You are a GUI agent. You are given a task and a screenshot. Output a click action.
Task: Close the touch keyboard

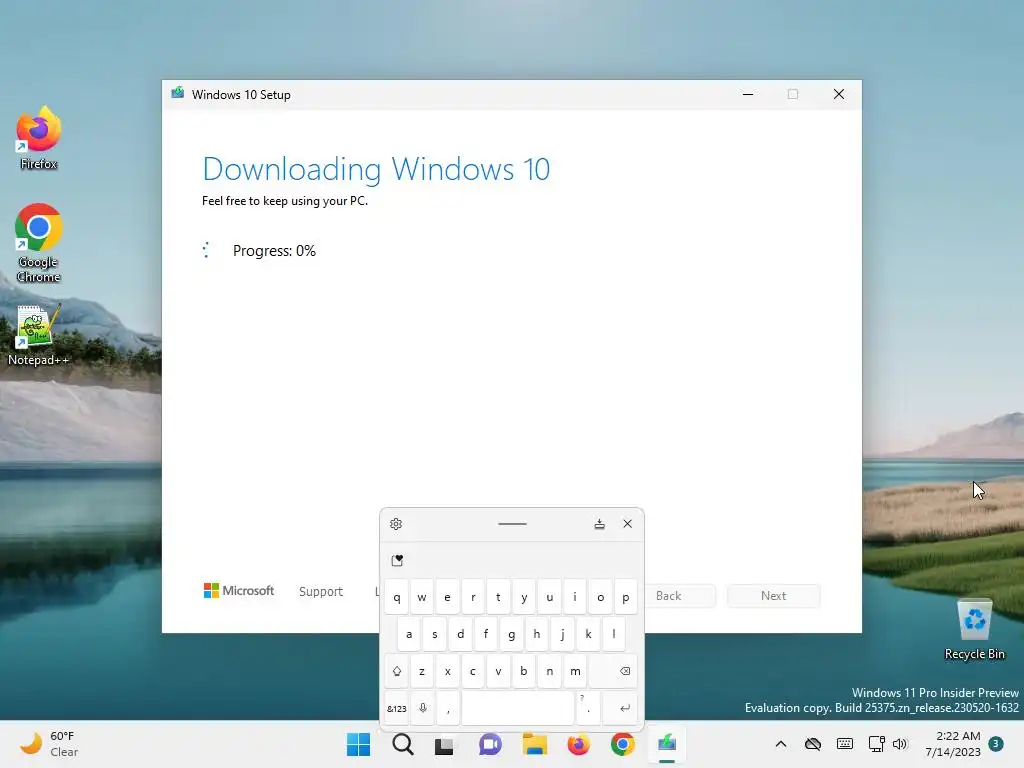tap(628, 524)
